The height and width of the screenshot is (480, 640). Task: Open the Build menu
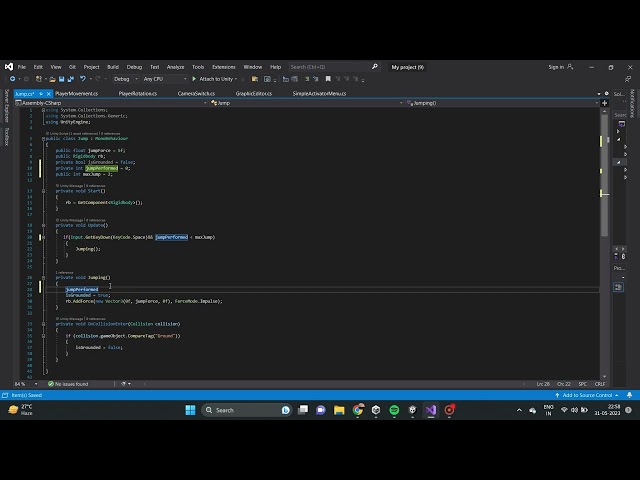tap(113, 67)
